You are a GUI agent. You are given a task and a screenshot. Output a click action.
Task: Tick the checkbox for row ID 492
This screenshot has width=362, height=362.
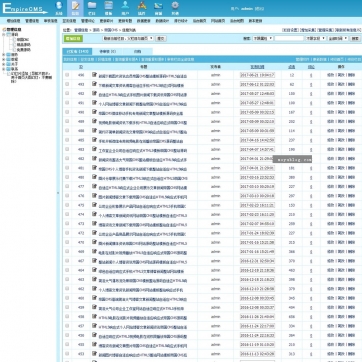click(x=67, y=94)
